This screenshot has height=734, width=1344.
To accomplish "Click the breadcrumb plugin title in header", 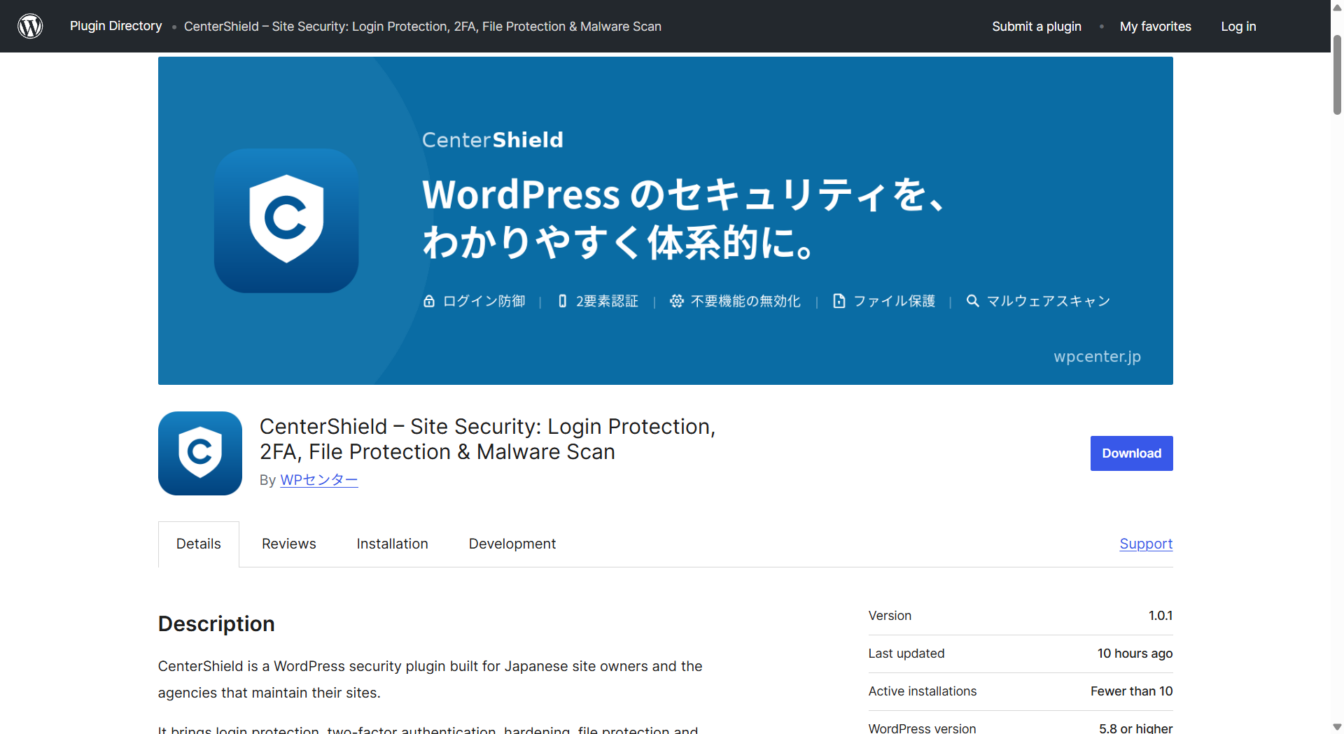I will tap(423, 26).
